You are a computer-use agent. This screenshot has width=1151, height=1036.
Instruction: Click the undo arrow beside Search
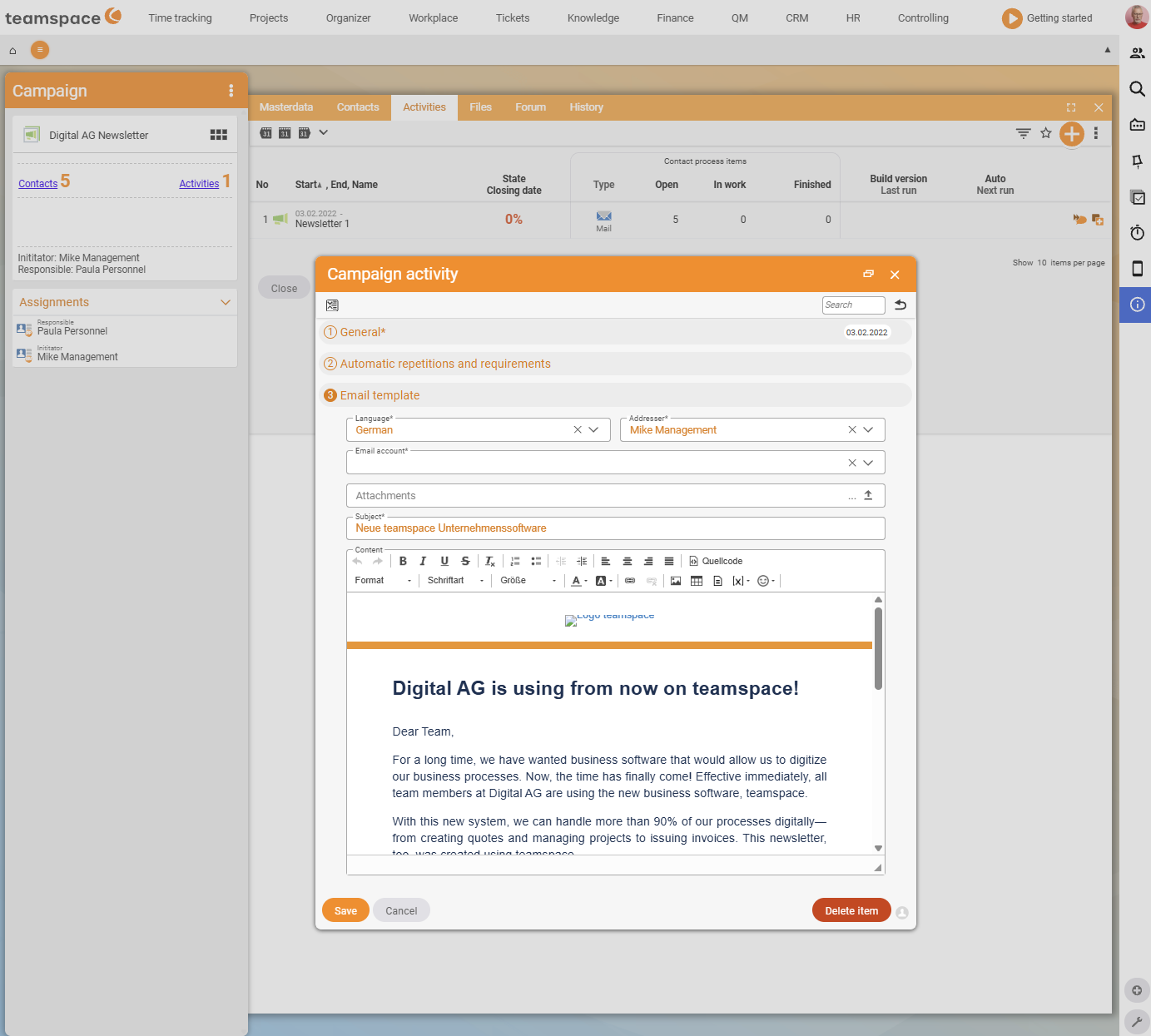click(x=900, y=305)
